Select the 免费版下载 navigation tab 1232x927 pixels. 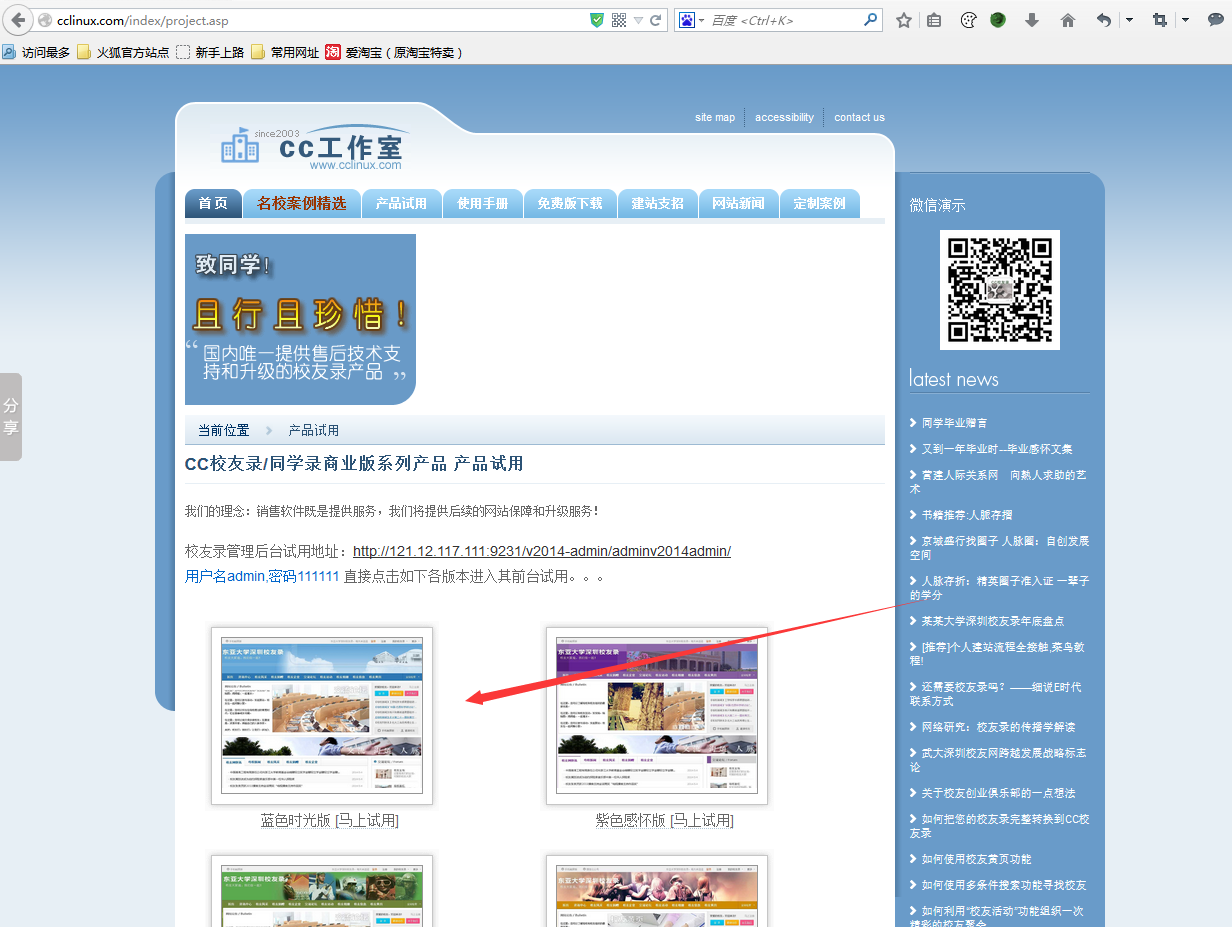[x=570, y=203]
